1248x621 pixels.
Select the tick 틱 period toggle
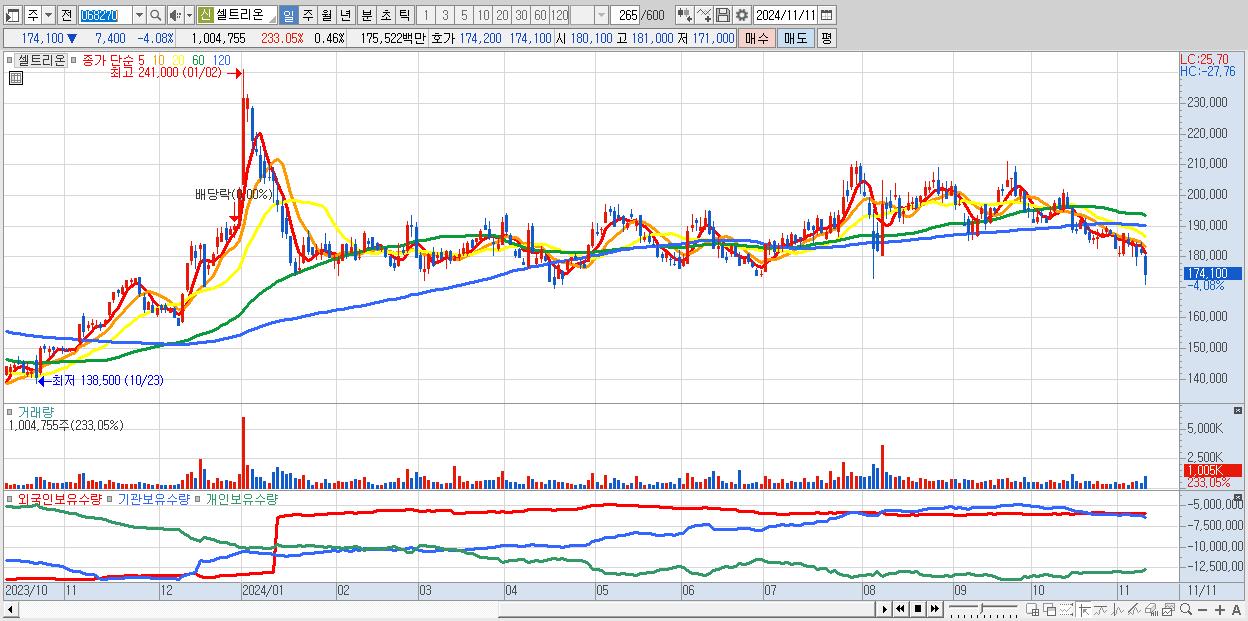click(404, 15)
